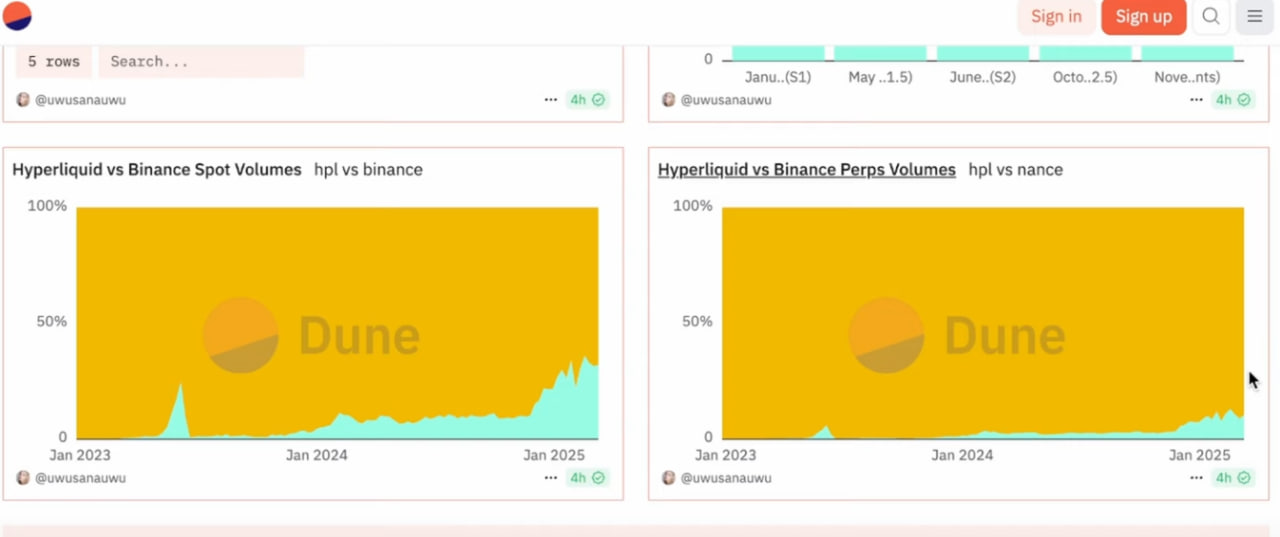Open Hyperliquid vs Binance Spot Volumes title
Viewport: 1280px width, 537px height.
[x=157, y=170]
